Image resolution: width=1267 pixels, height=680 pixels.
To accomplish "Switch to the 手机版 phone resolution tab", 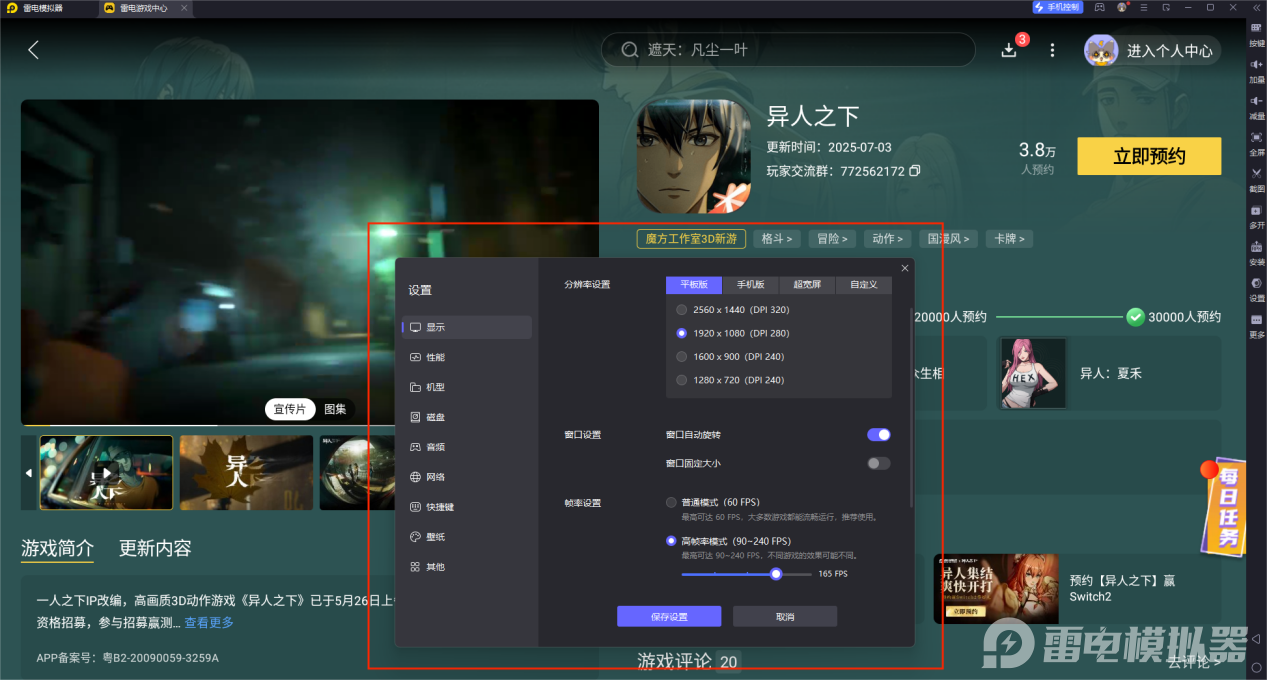I will pyautogui.click(x=750, y=285).
